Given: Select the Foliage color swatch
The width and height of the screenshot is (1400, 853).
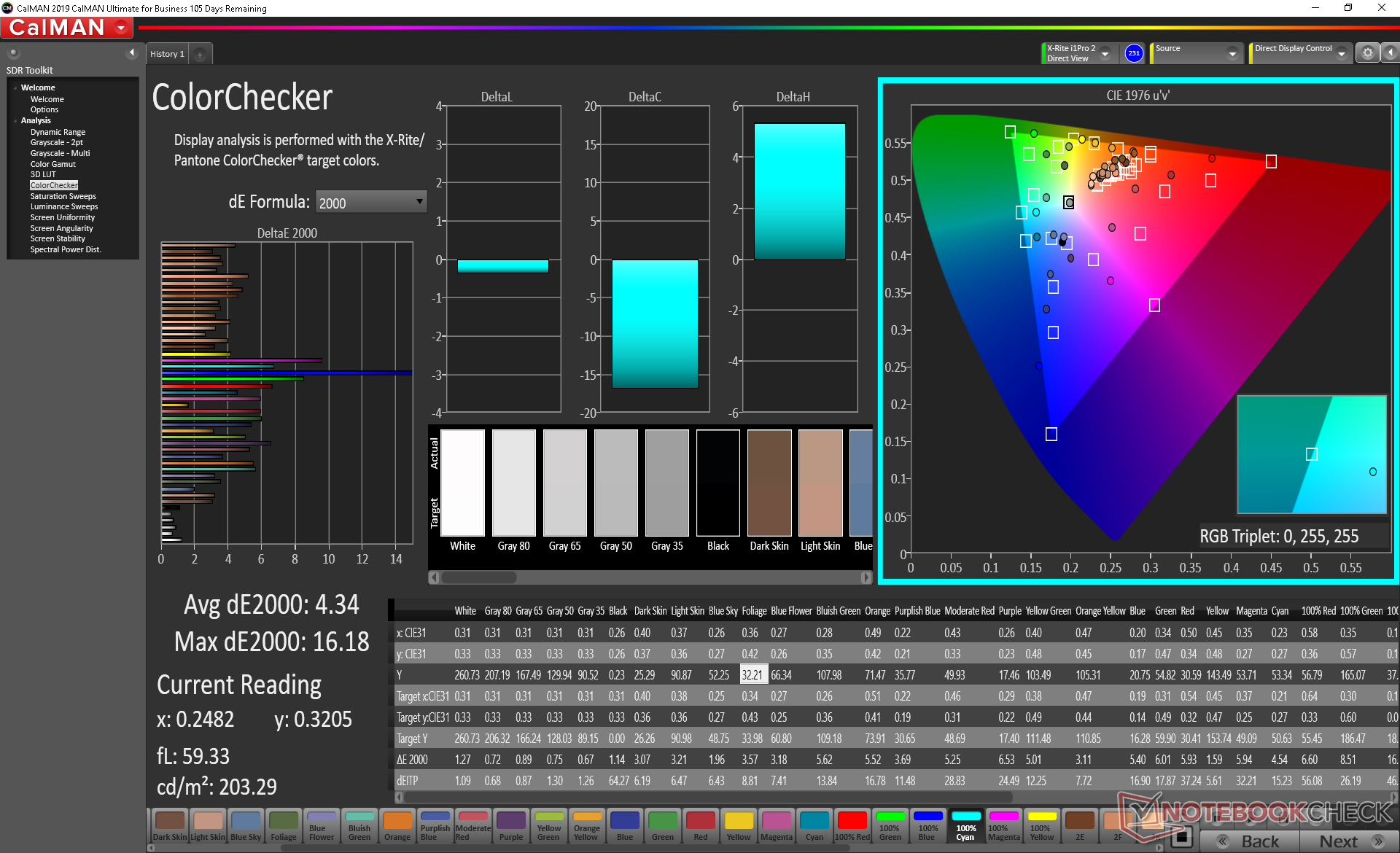Looking at the screenshot, I should pyautogui.click(x=284, y=826).
